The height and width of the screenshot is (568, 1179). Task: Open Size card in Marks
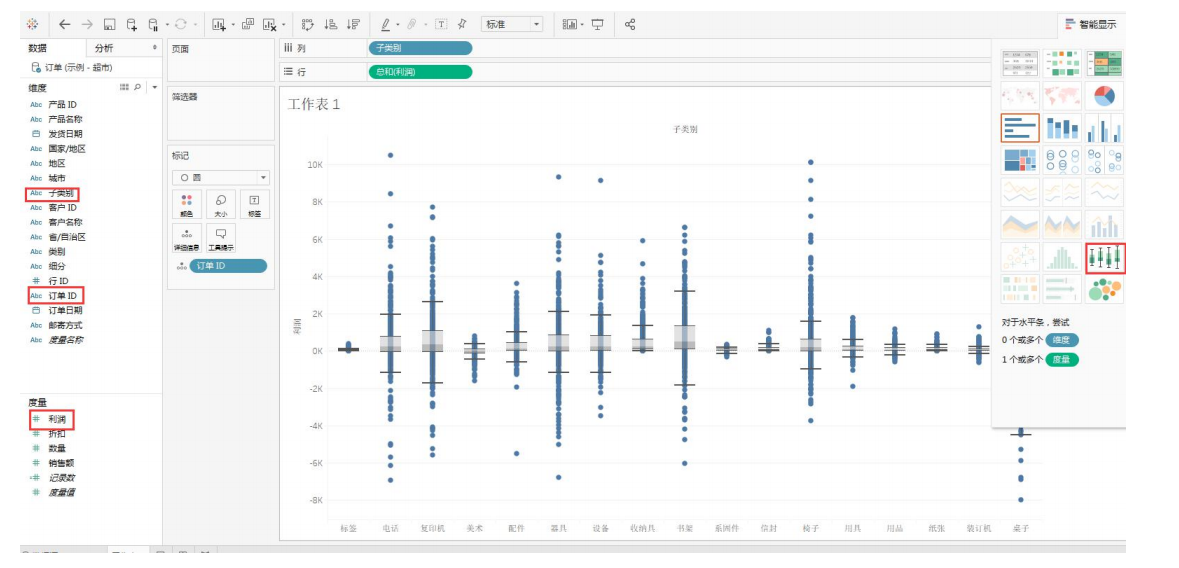point(221,205)
